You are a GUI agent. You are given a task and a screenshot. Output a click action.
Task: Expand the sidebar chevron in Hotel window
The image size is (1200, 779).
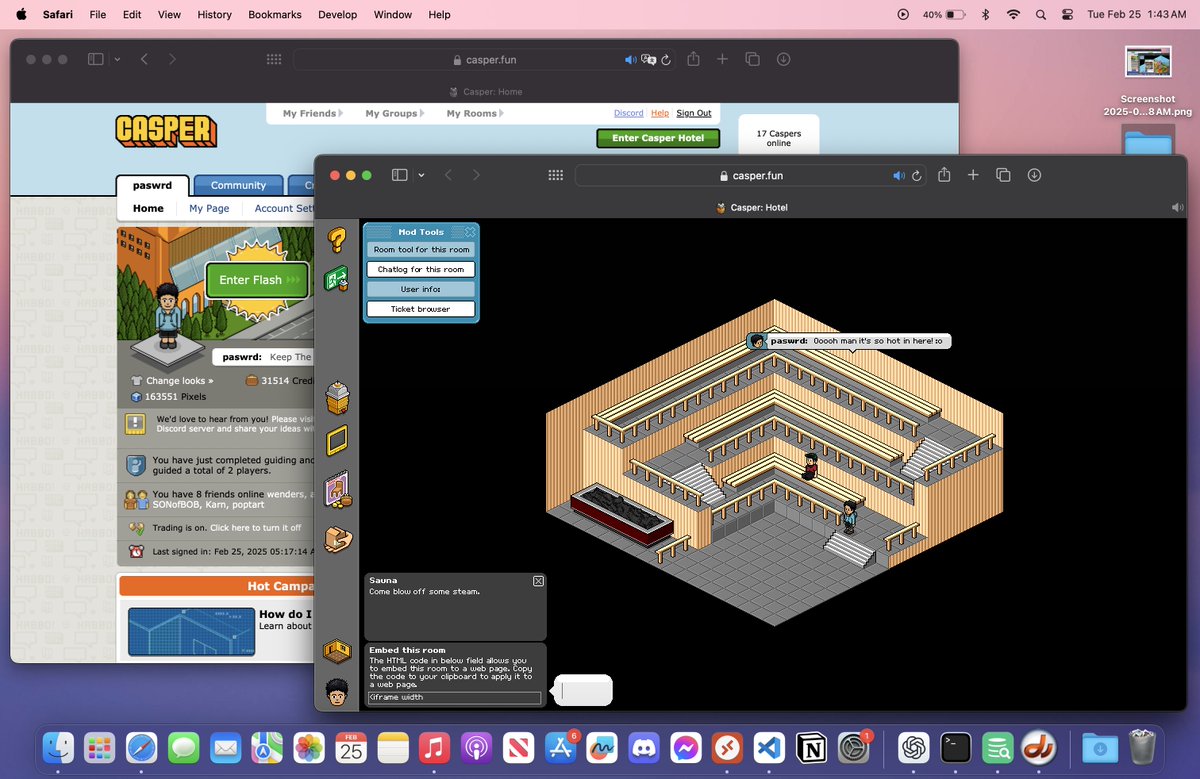(421, 175)
